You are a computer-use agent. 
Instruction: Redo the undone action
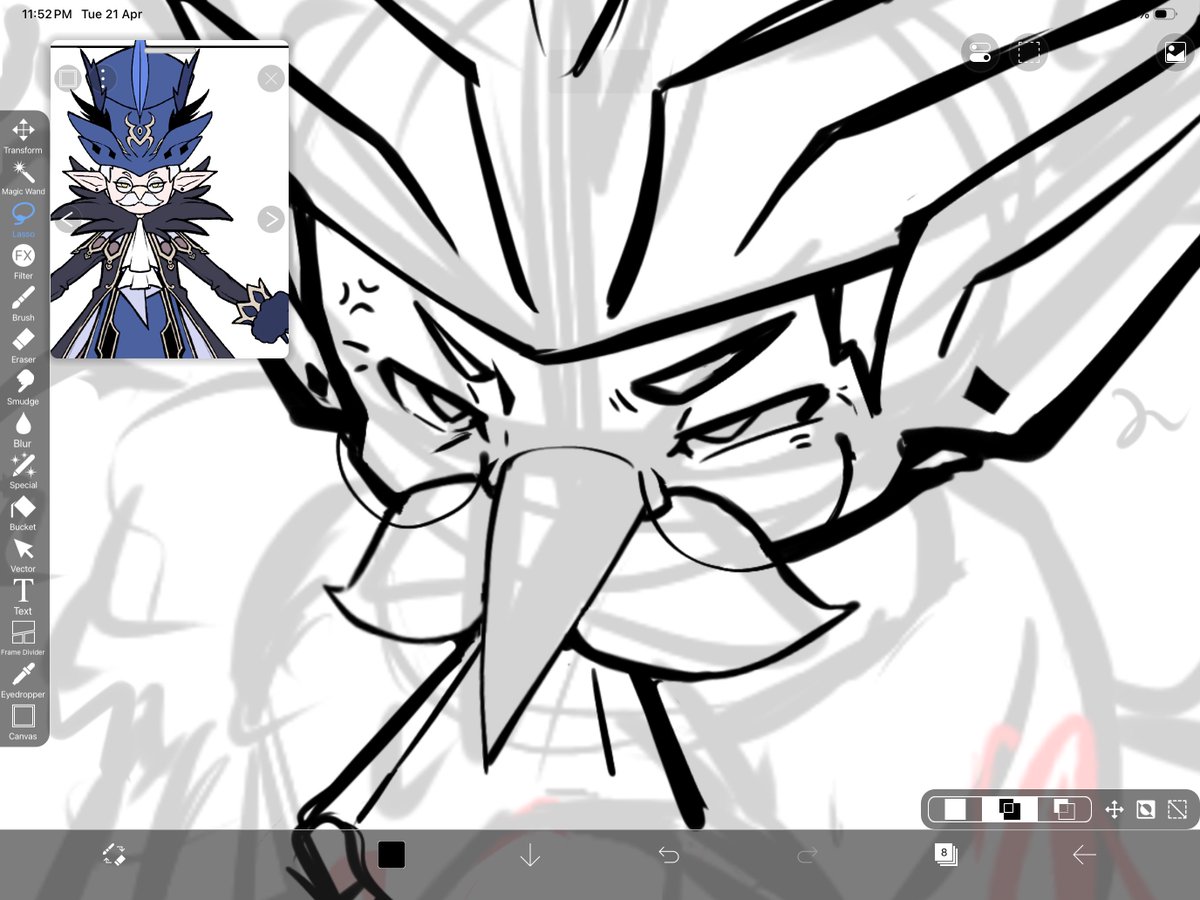[807, 855]
